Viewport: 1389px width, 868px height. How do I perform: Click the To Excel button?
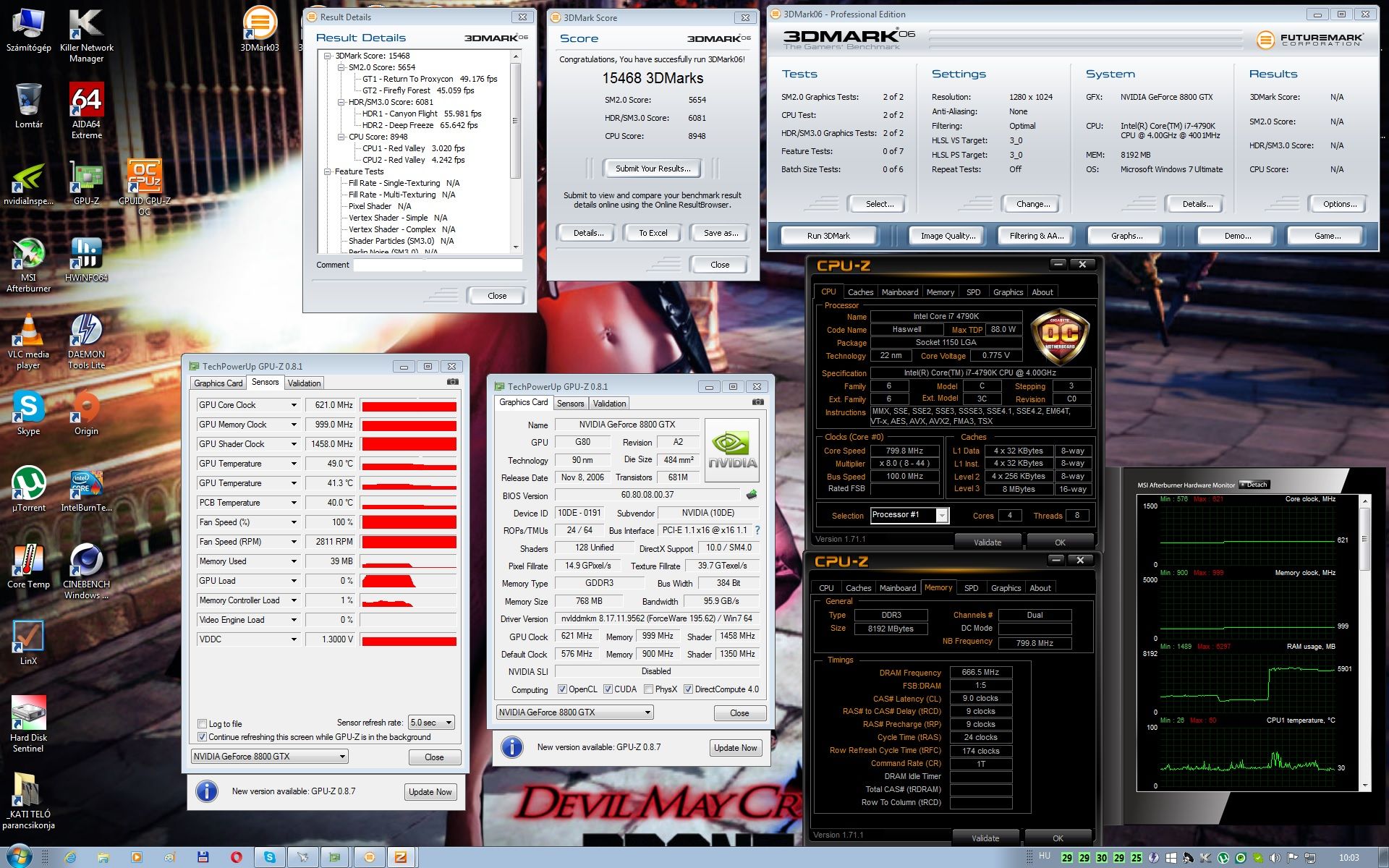653,233
